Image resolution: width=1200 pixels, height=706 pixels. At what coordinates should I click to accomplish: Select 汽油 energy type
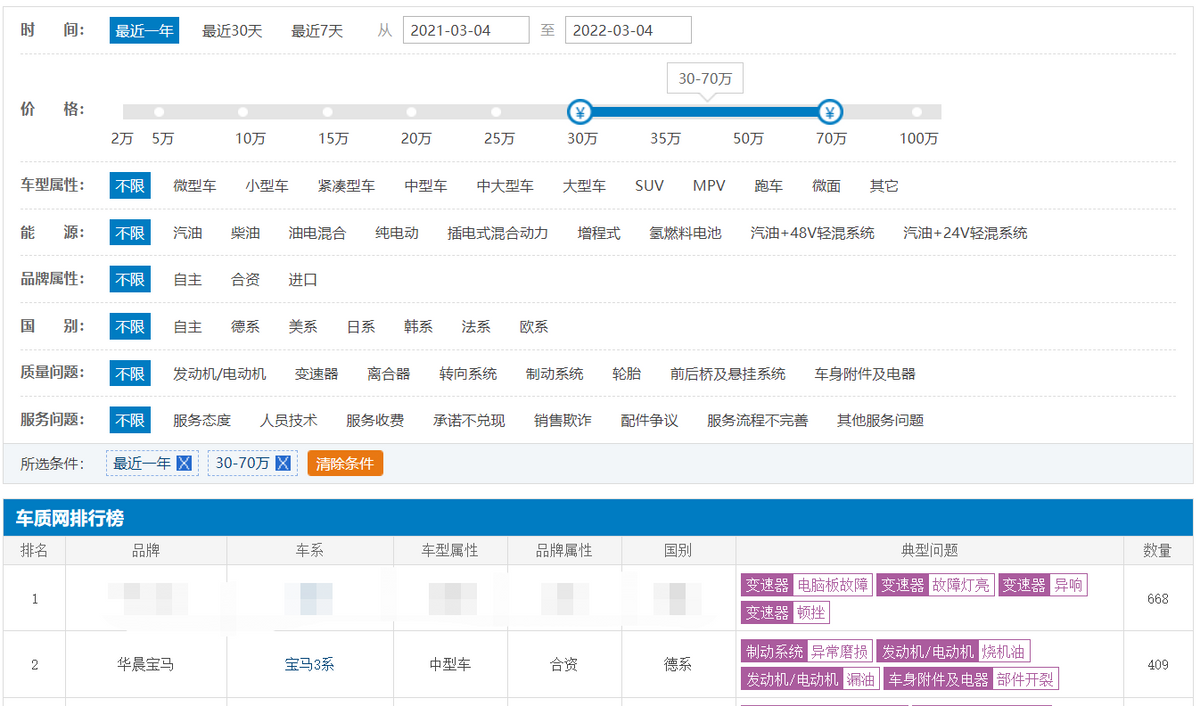click(187, 233)
